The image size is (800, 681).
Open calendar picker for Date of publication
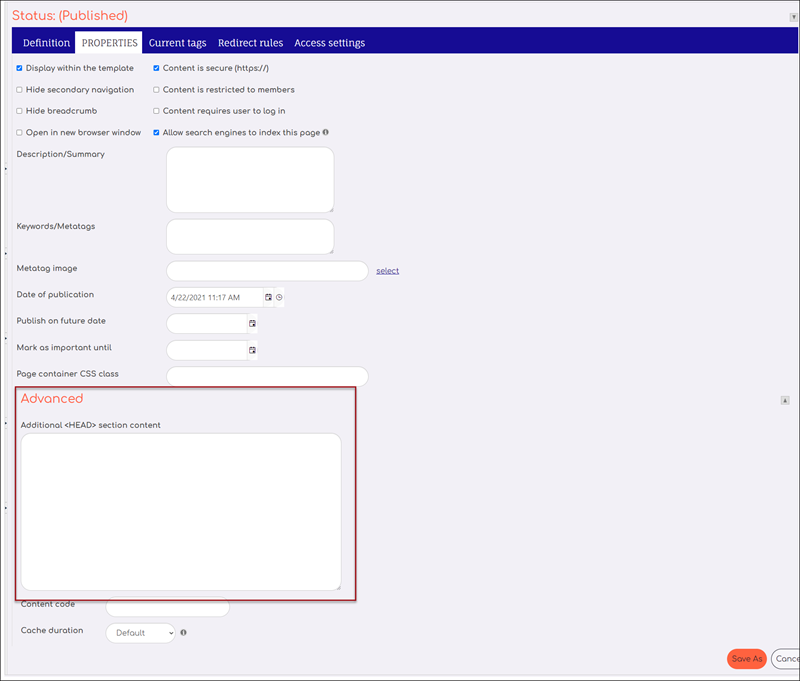[x=268, y=297]
